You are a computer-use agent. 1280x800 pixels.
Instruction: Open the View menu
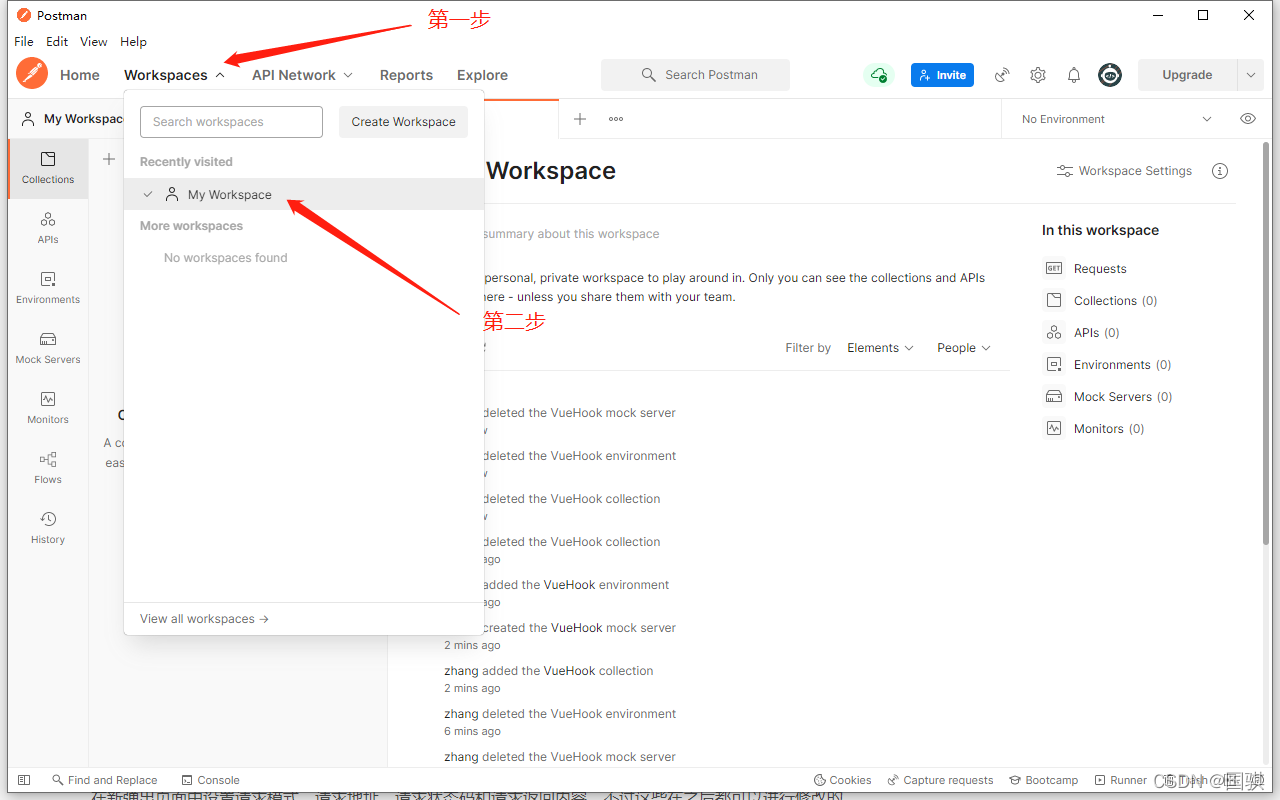94,42
